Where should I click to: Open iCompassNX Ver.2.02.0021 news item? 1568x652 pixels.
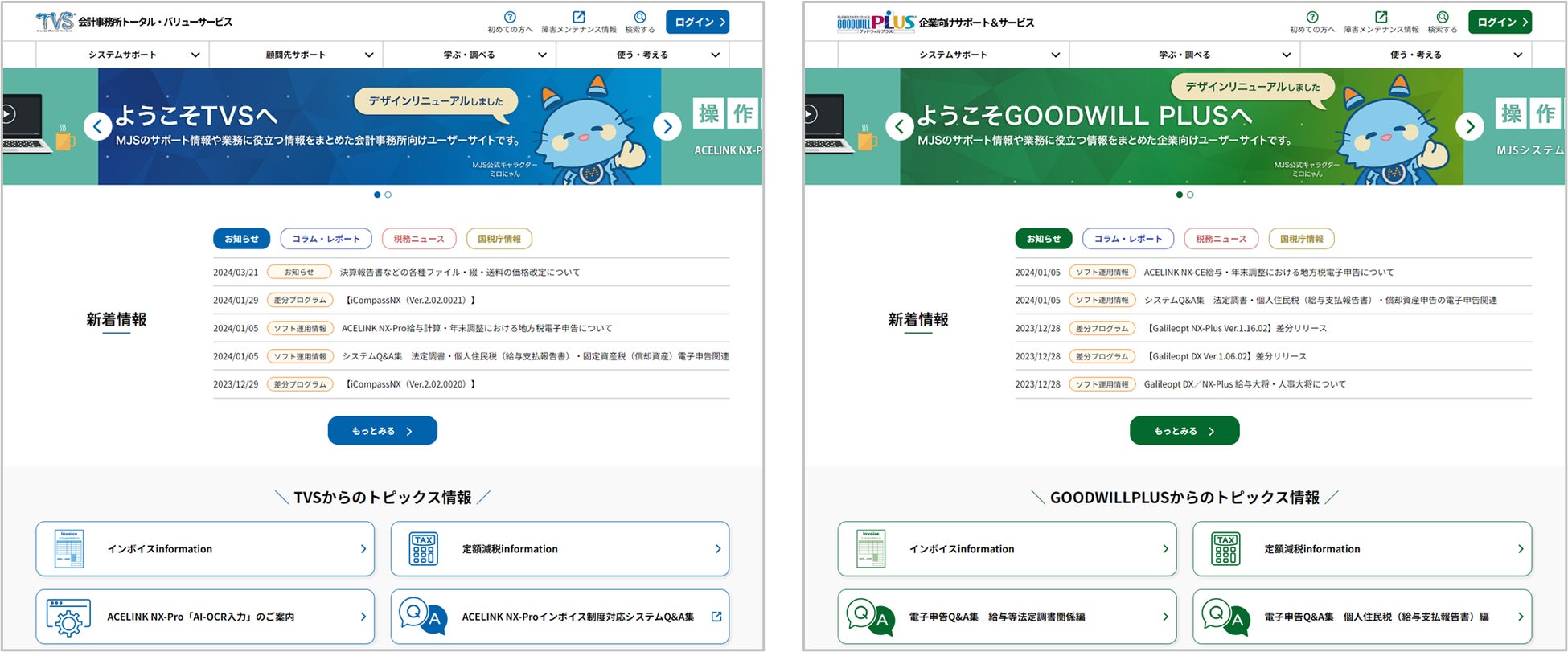410,300
